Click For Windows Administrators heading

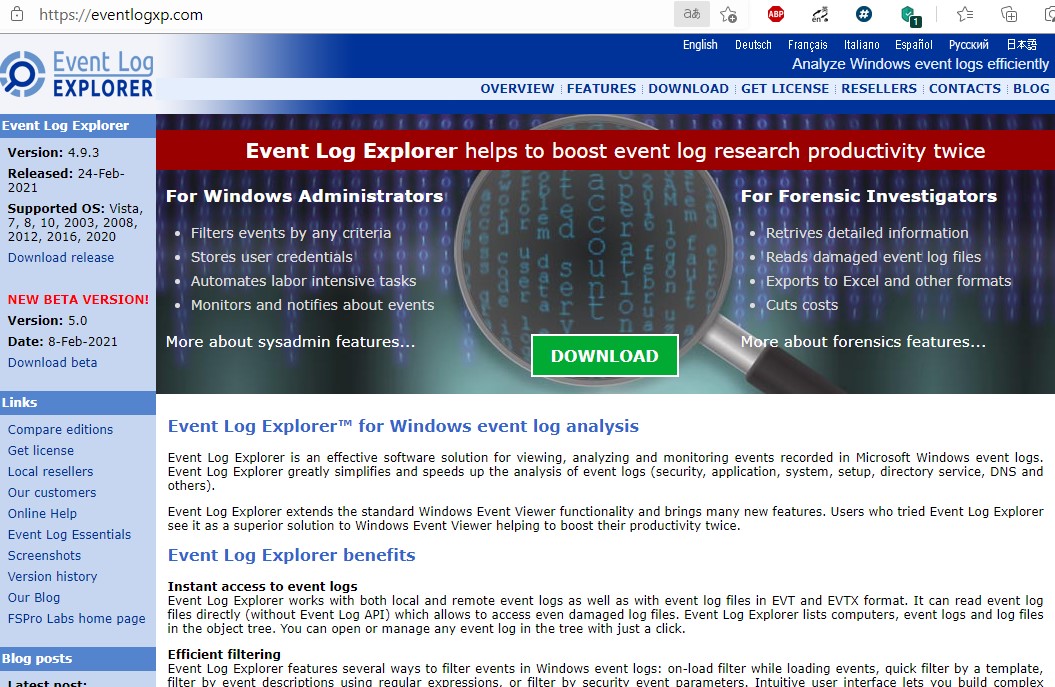[304, 196]
